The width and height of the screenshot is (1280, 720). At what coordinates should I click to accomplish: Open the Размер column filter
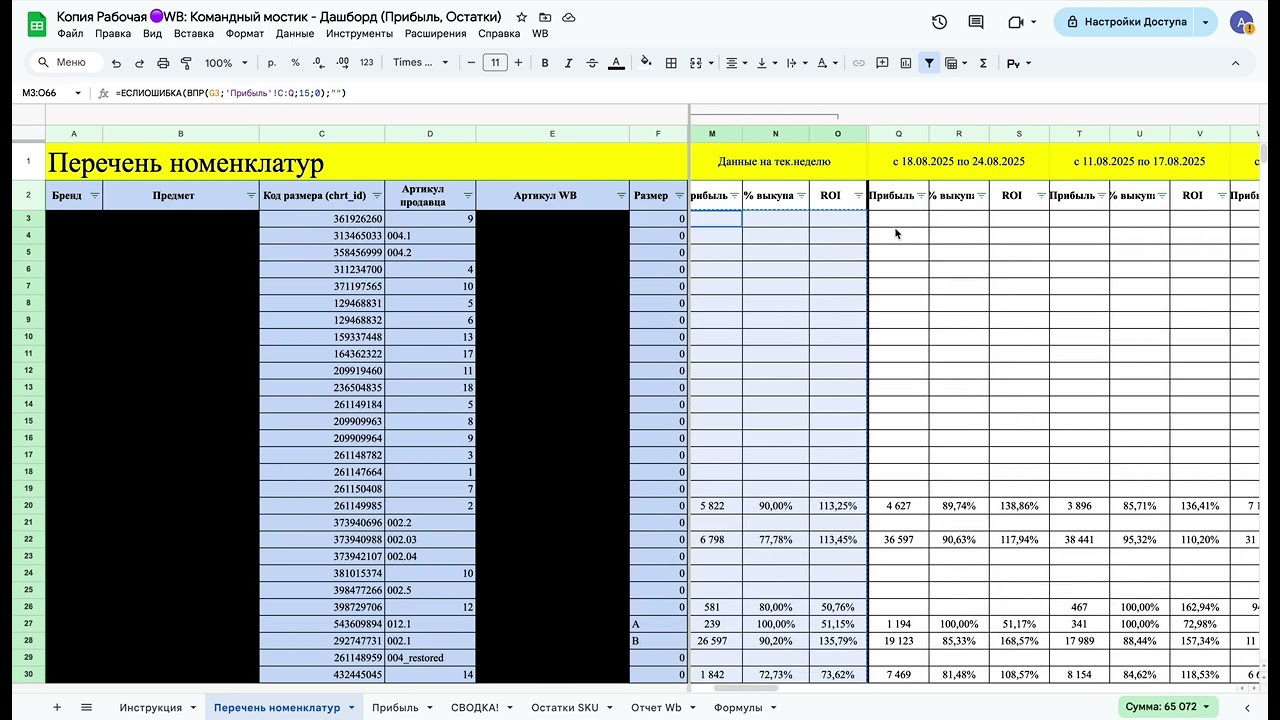(680, 196)
